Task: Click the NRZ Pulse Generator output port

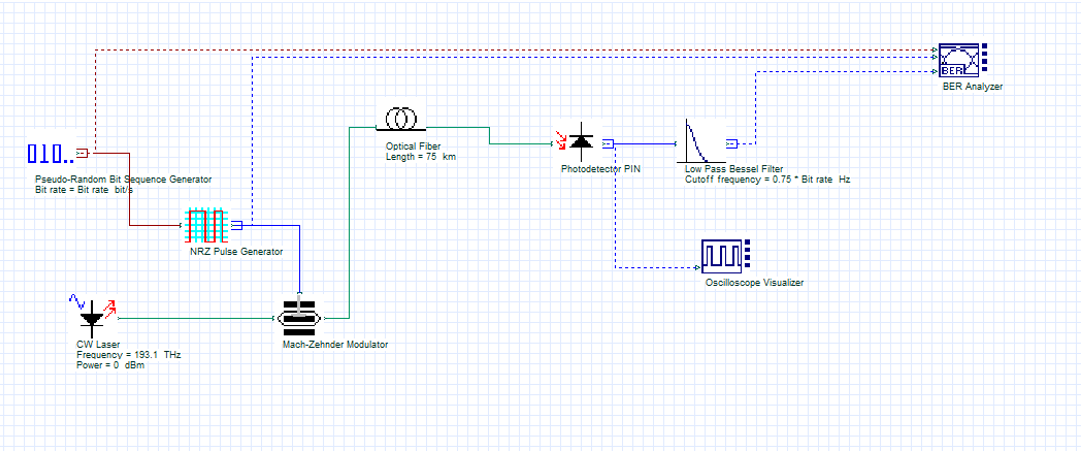Action: pyautogui.click(x=237, y=225)
